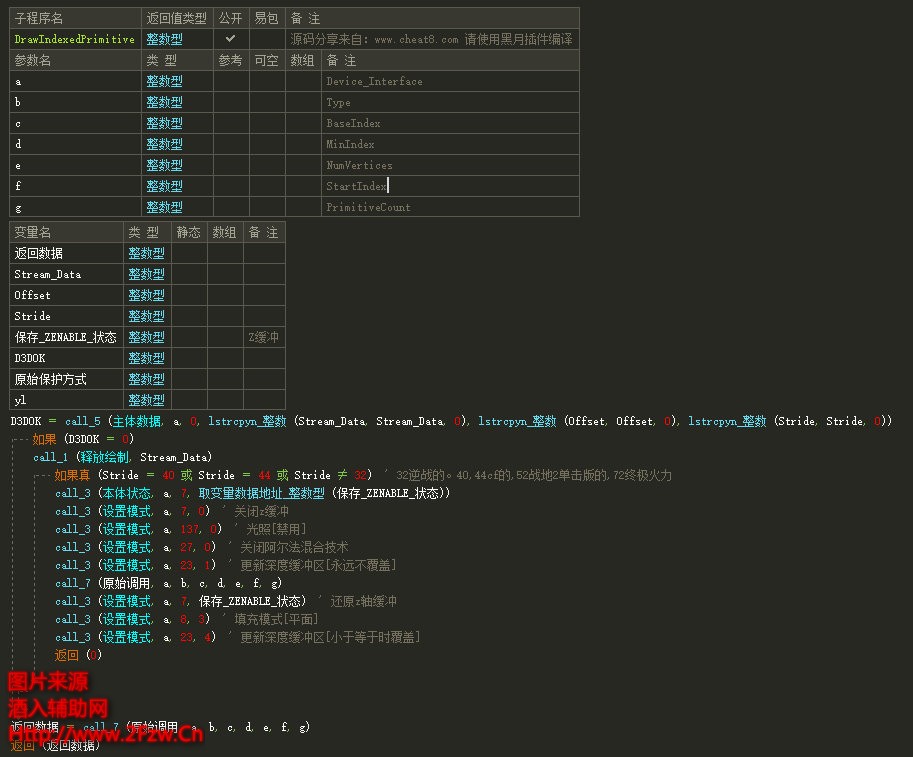Screen dimensions: 913x757
Task: Click call_1 in the 释放绘制 line
Action: 51,457
